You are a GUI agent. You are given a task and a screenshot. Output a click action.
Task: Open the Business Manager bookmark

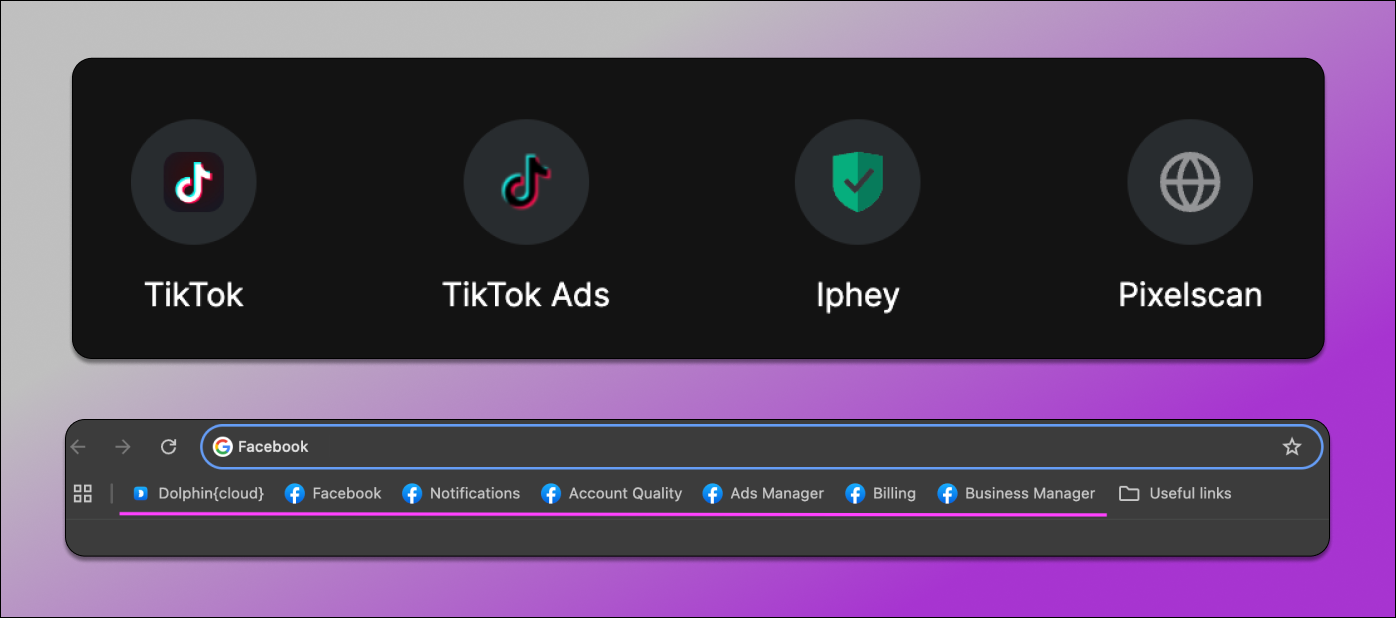(x=1016, y=493)
